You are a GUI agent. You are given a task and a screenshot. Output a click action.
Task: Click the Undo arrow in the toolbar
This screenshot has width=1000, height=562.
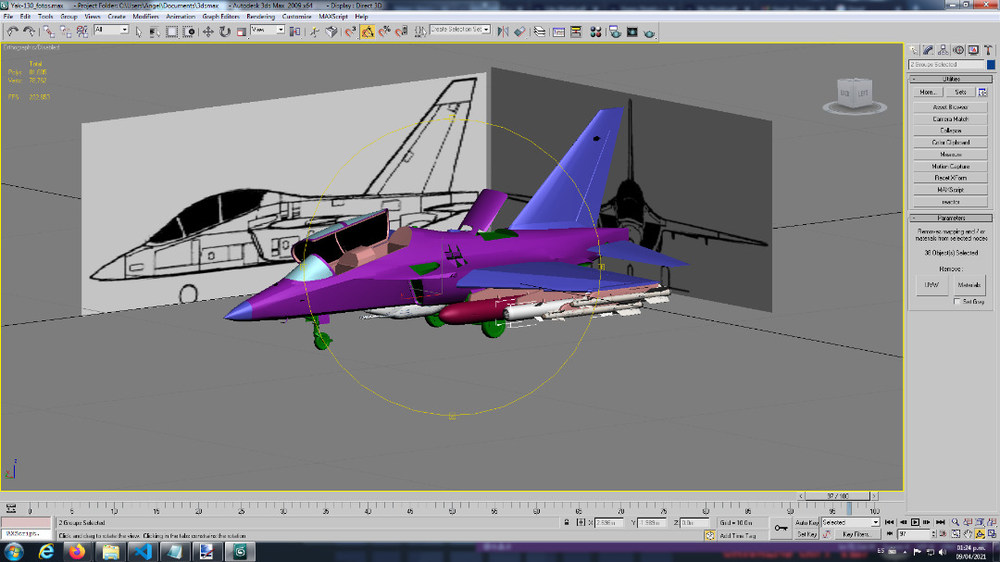pos(12,31)
